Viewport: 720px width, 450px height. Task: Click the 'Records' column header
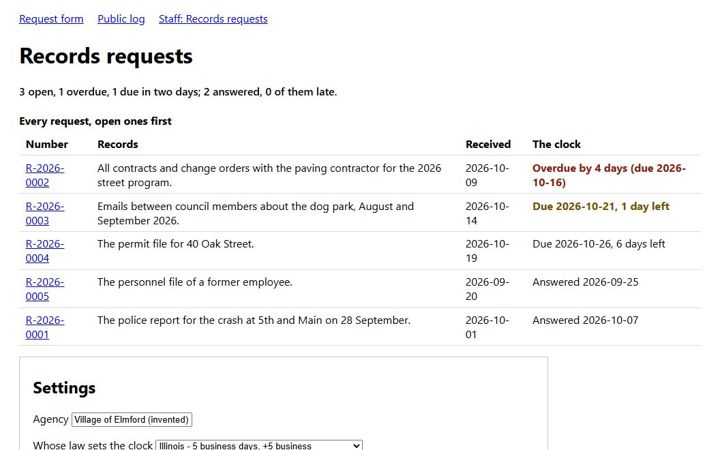tap(118, 144)
